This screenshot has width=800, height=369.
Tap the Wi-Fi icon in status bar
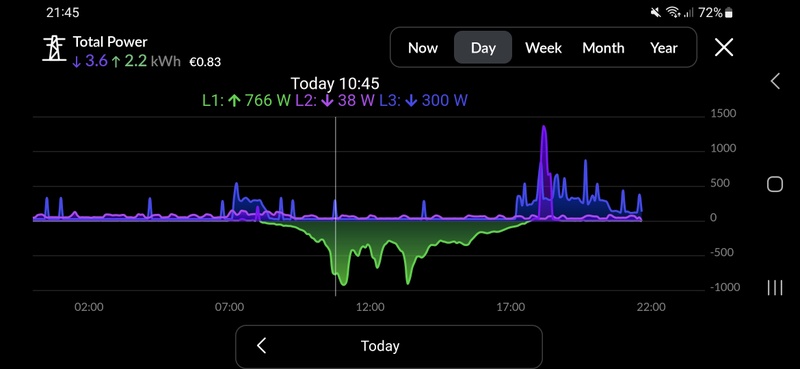[673, 13]
